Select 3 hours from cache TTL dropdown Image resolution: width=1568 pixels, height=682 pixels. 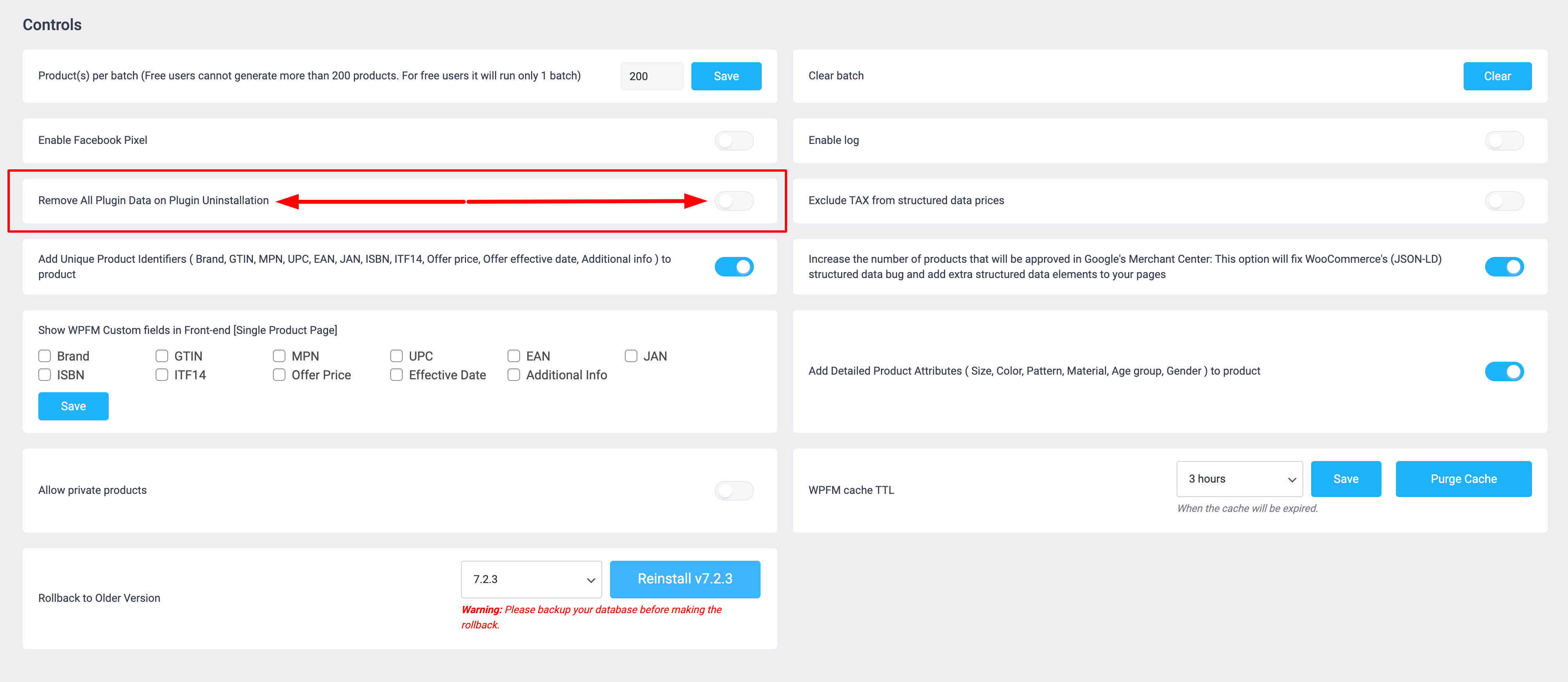tap(1240, 478)
